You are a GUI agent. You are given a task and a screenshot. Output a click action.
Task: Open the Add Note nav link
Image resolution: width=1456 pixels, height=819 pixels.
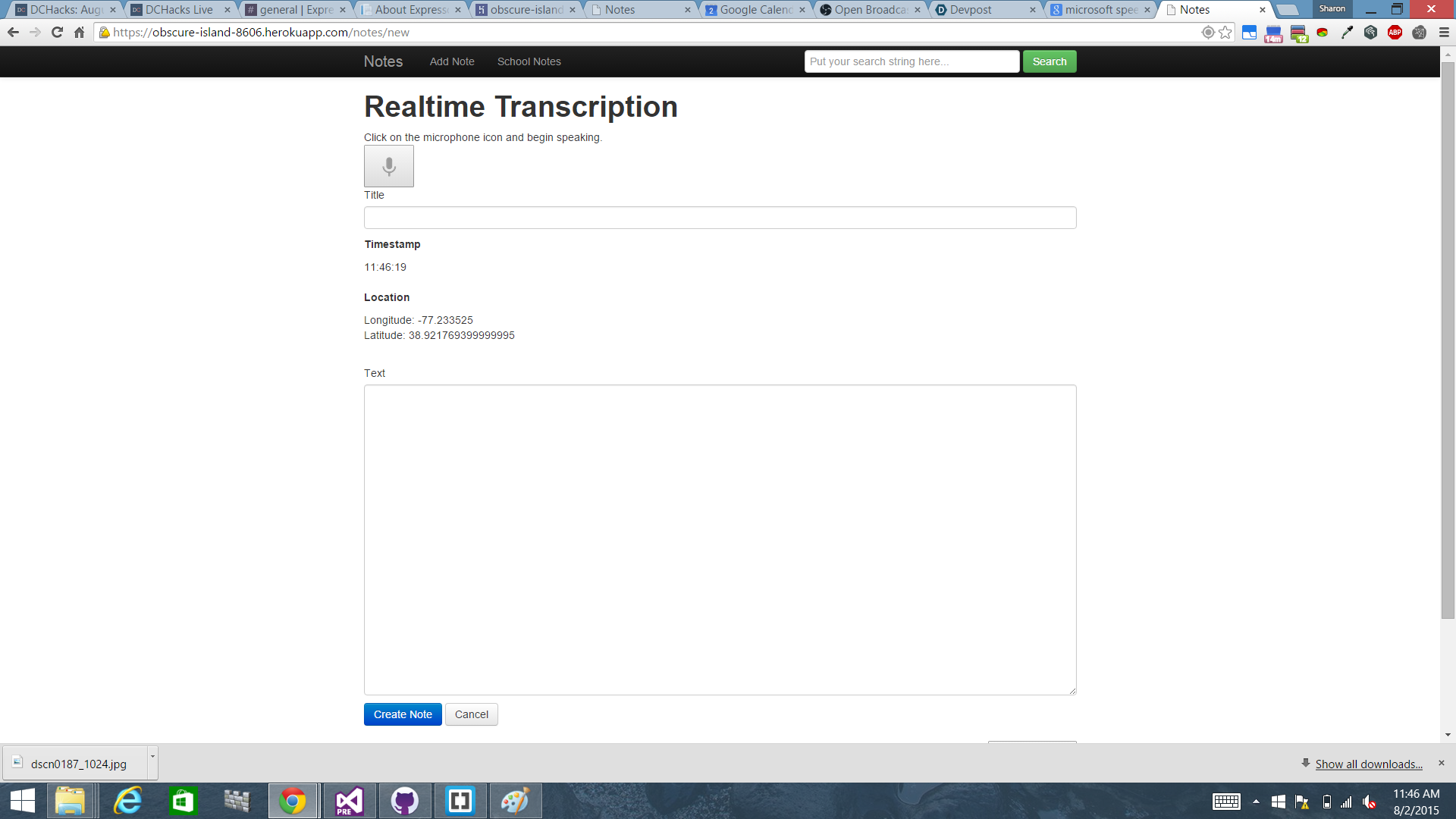click(x=452, y=61)
